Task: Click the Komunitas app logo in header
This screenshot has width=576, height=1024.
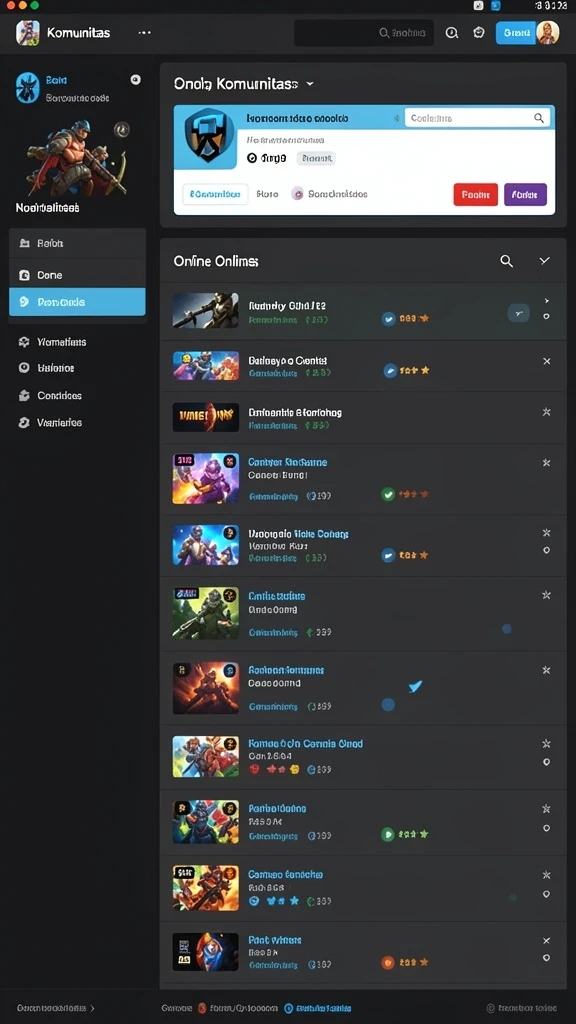Action: pyautogui.click(x=27, y=33)
